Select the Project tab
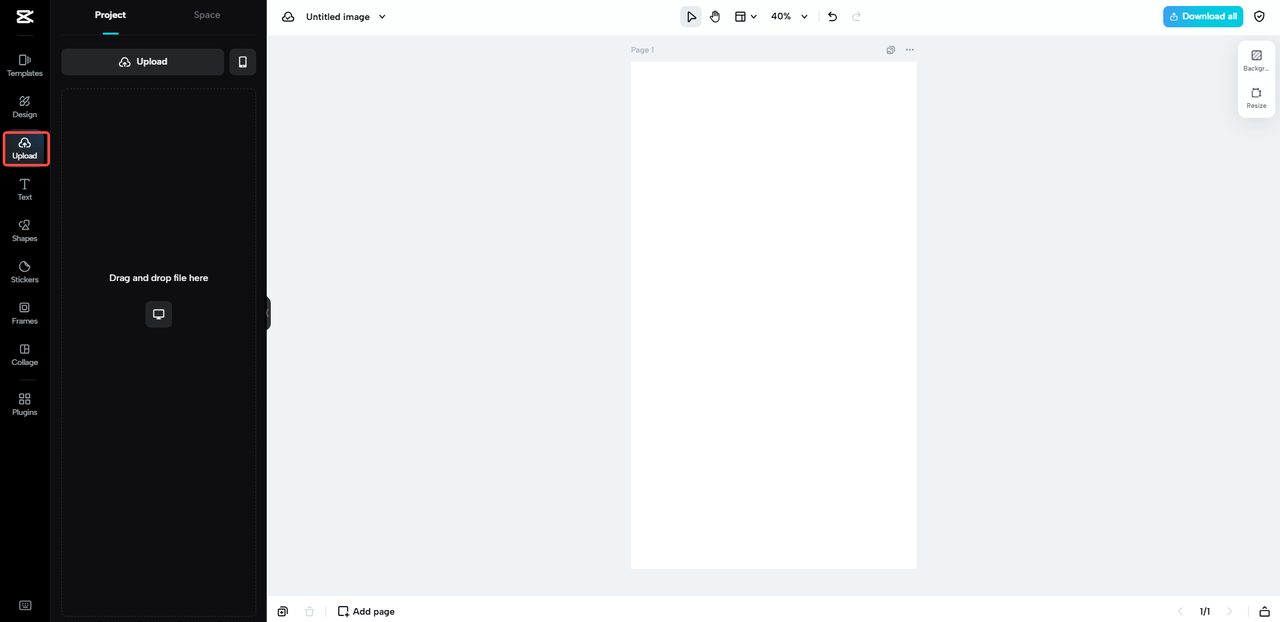1280x622 pixels. [x=110, y=15]
